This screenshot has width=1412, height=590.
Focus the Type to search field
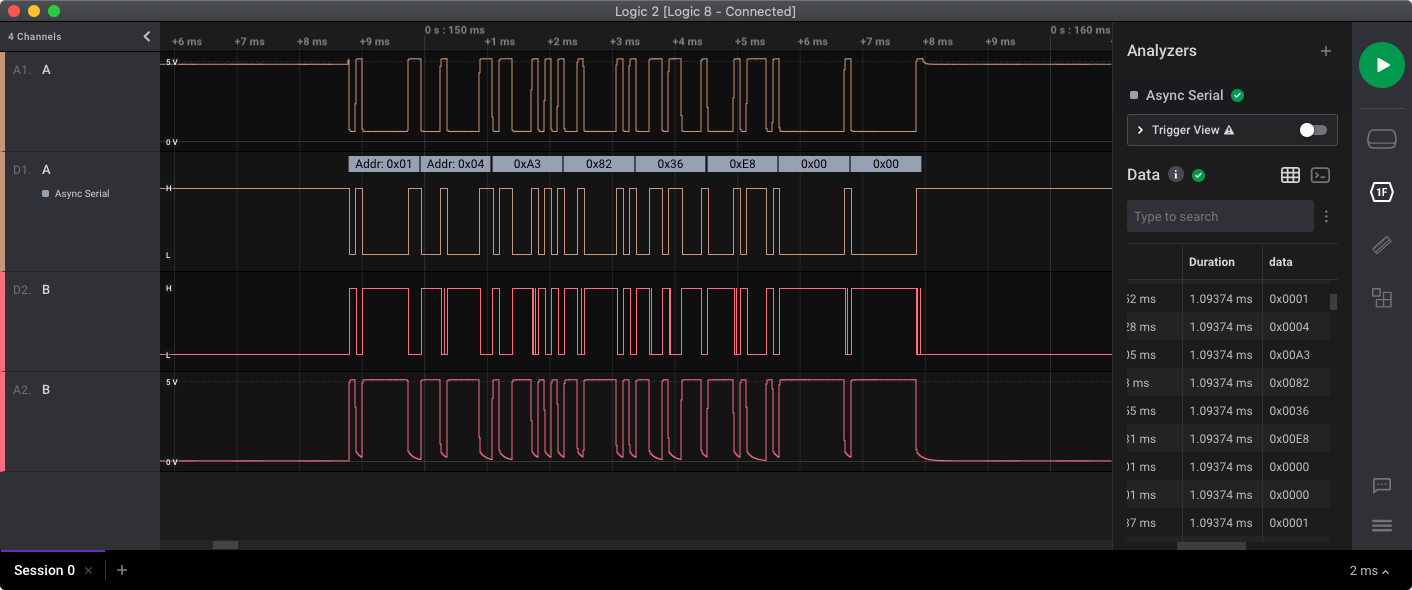(x=1220, y=216)
